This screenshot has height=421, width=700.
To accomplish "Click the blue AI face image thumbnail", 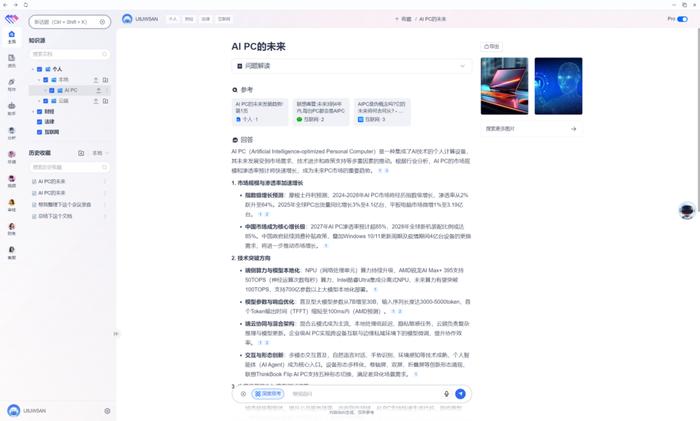I will pyautogui.click(x=558, y=86).
